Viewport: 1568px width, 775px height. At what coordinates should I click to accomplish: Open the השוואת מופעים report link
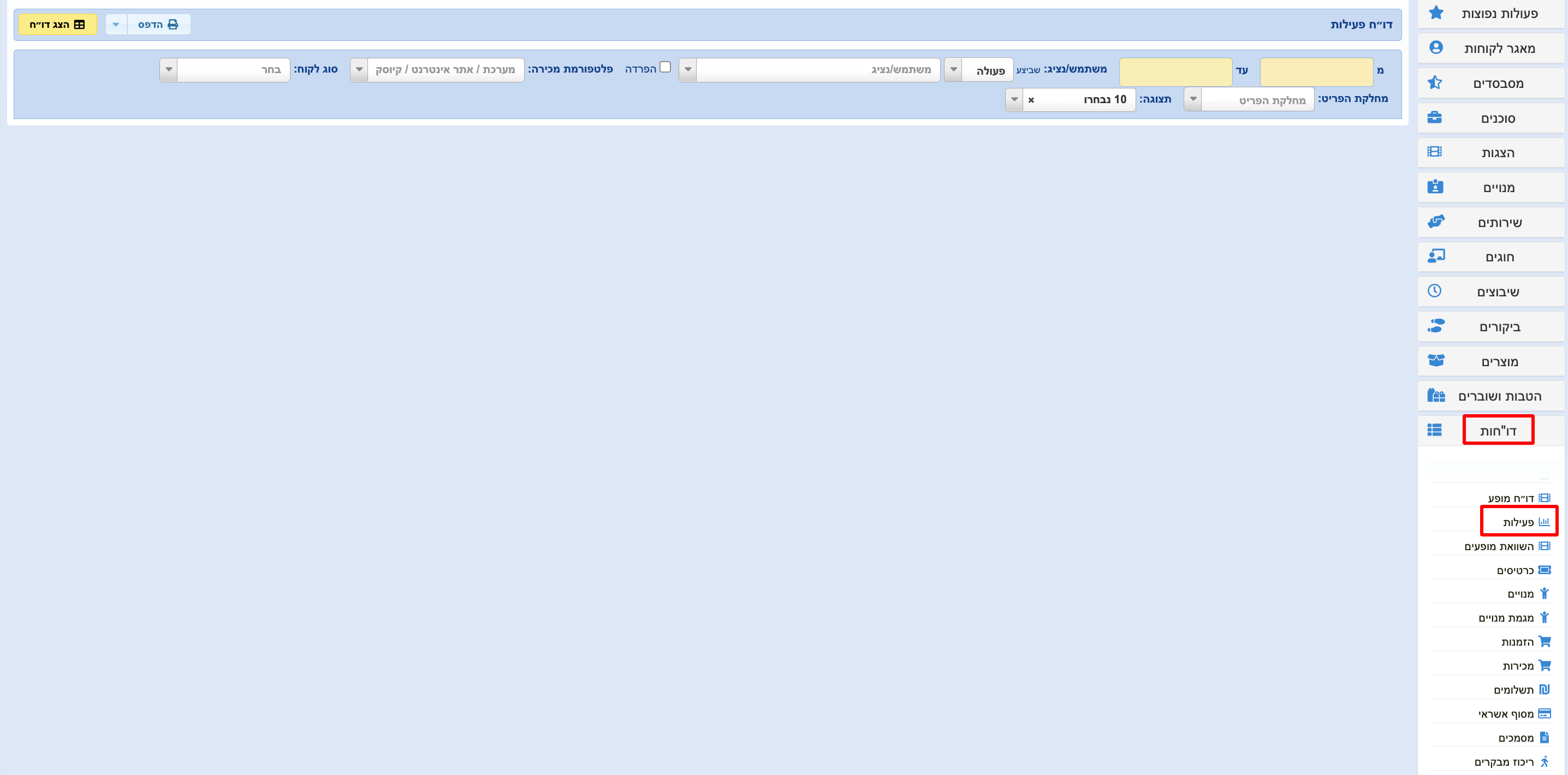click(1499, 546)
